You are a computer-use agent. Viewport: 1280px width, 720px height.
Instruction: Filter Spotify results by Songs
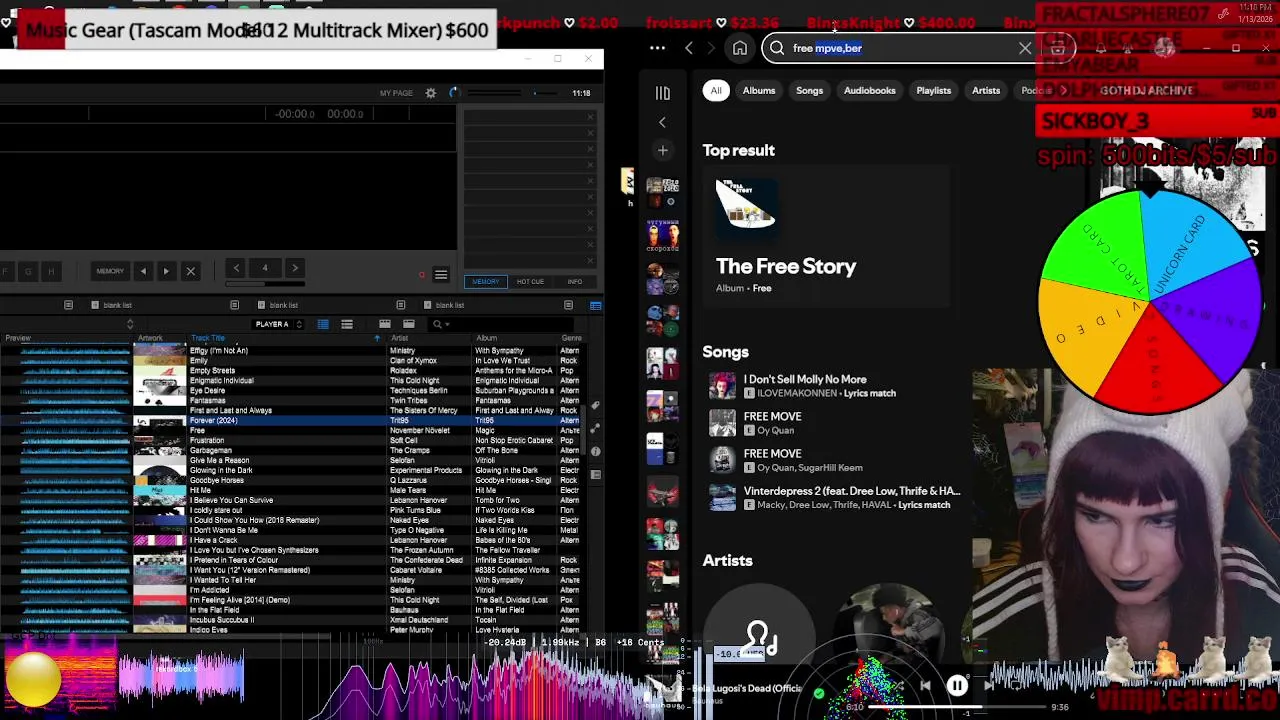pyautogui.click(x=809, y=90)
